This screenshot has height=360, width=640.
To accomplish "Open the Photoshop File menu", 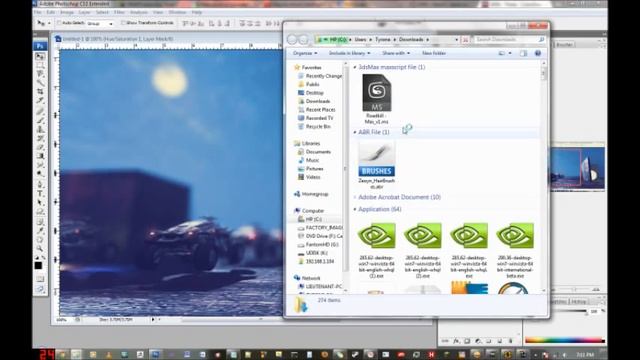I will (38, 13).
